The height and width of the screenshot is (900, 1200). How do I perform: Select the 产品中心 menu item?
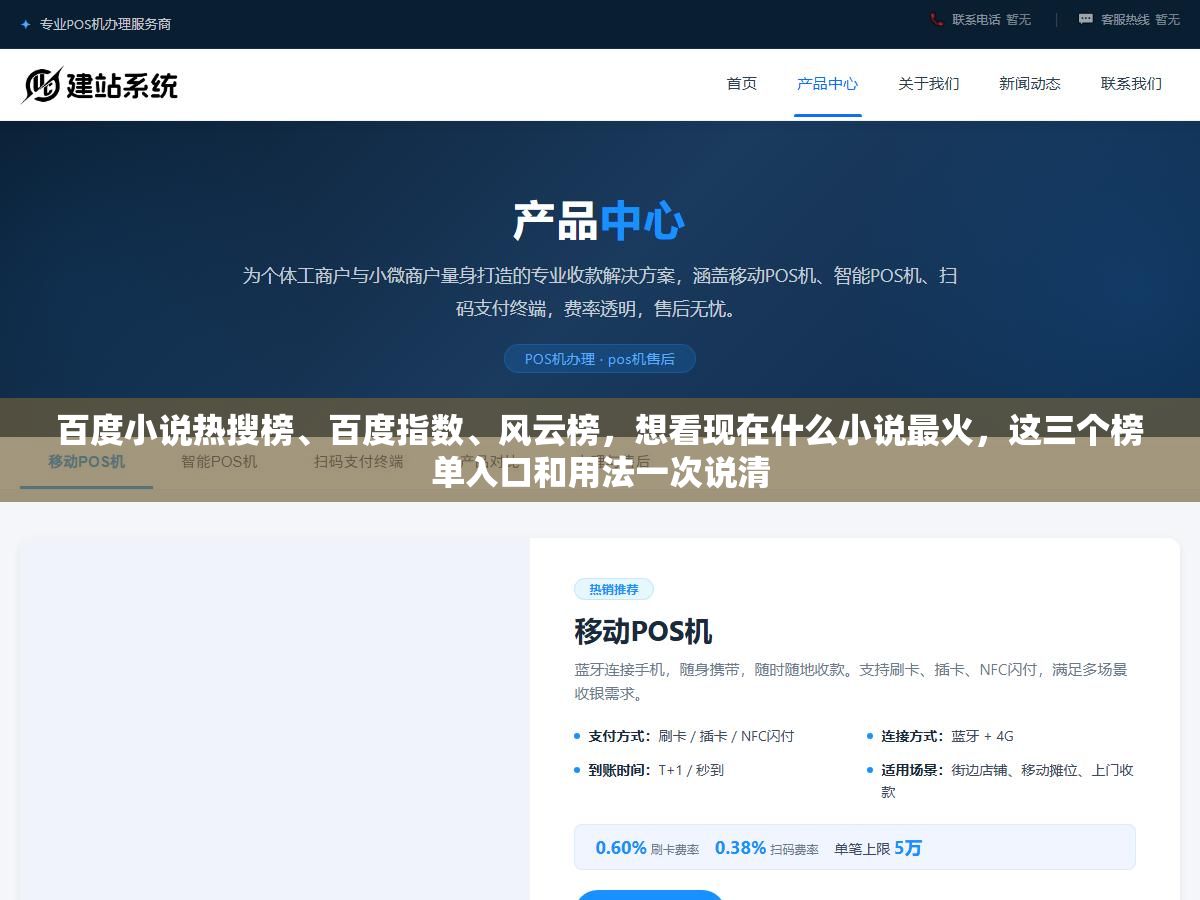pyautogui.click(x=827, y=84)
